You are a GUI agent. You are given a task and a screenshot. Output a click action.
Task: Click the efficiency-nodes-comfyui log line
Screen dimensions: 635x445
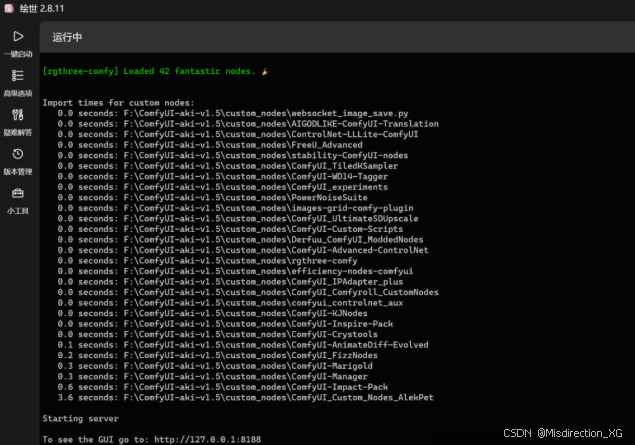[x=235, y=271]
